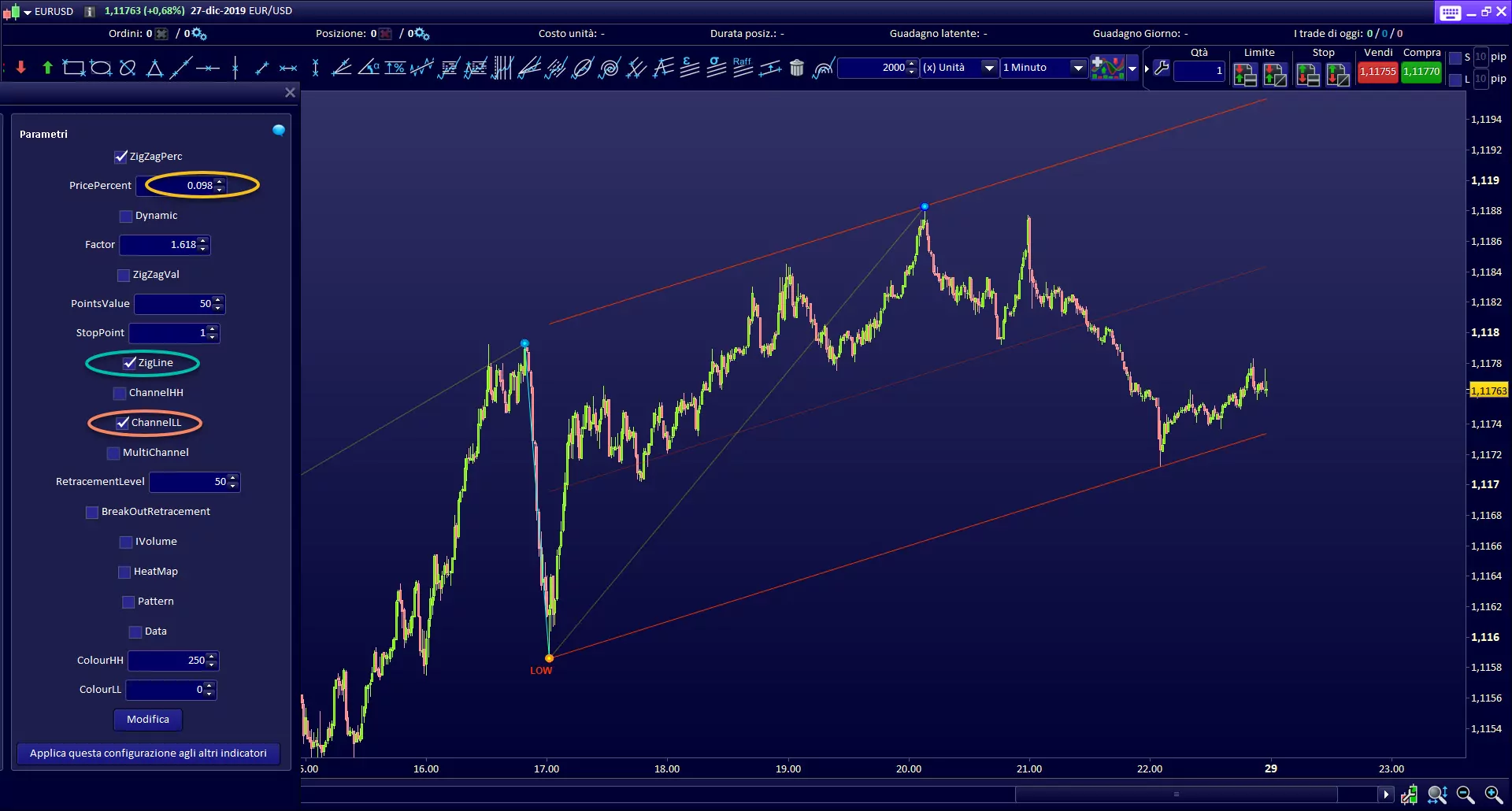Image resolution: width=1512 pixels, height=811 pixels.
Task: Uncheck the ChannelLL option
Action: [x=123, y=423]
